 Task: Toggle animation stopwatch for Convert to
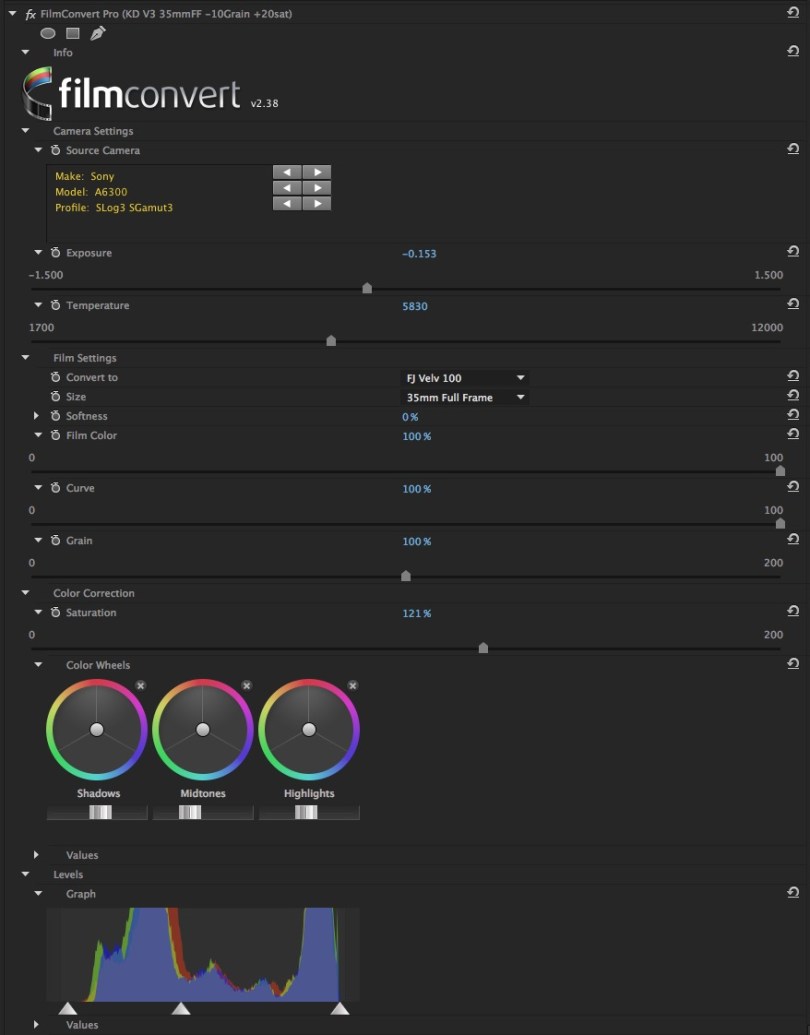55,378
